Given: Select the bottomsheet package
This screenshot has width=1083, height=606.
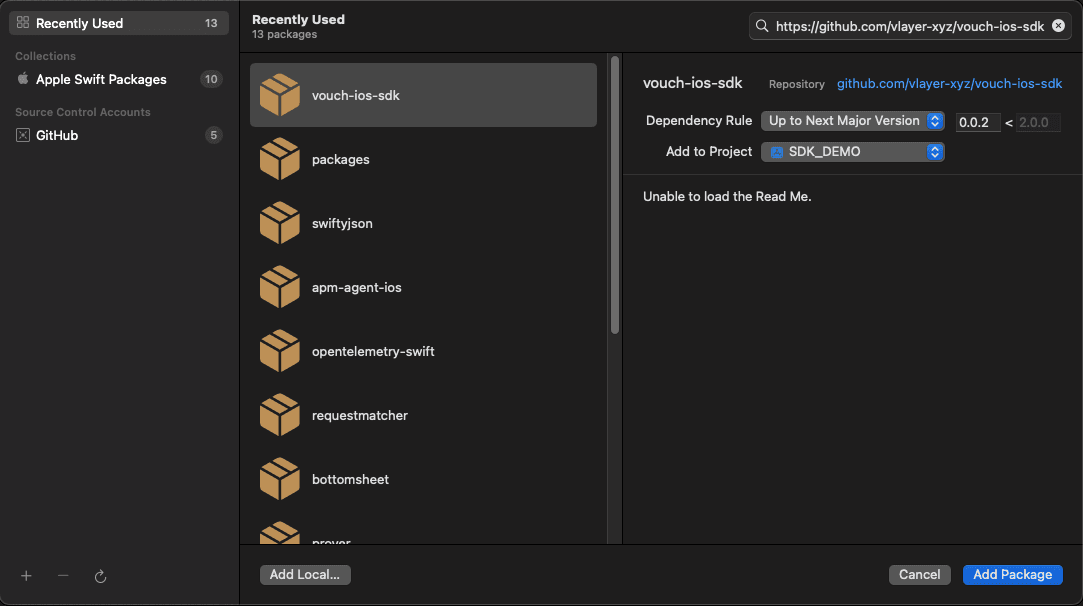Looking at the screenshot, I should tap(423, 479).
